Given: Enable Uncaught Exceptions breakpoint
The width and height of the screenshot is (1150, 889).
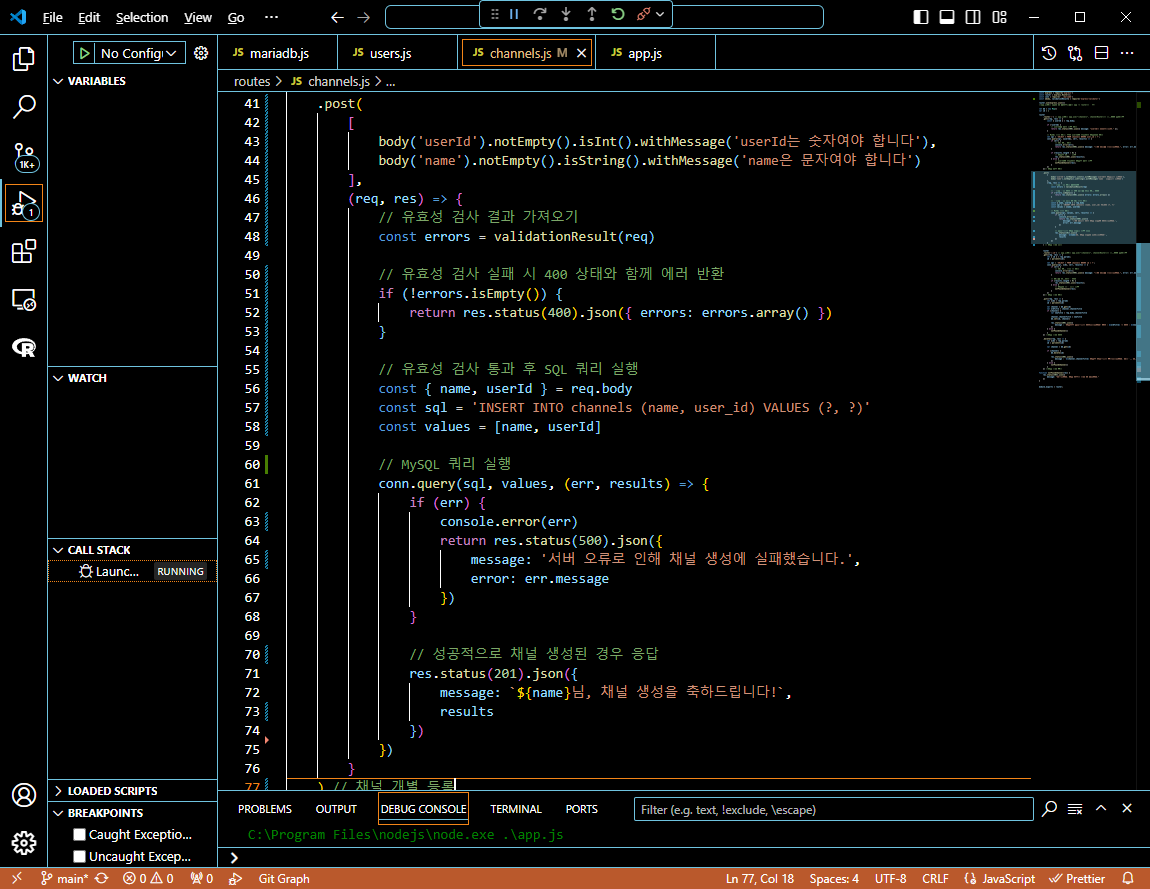Looking at the screenshot, I should (80, 856).
